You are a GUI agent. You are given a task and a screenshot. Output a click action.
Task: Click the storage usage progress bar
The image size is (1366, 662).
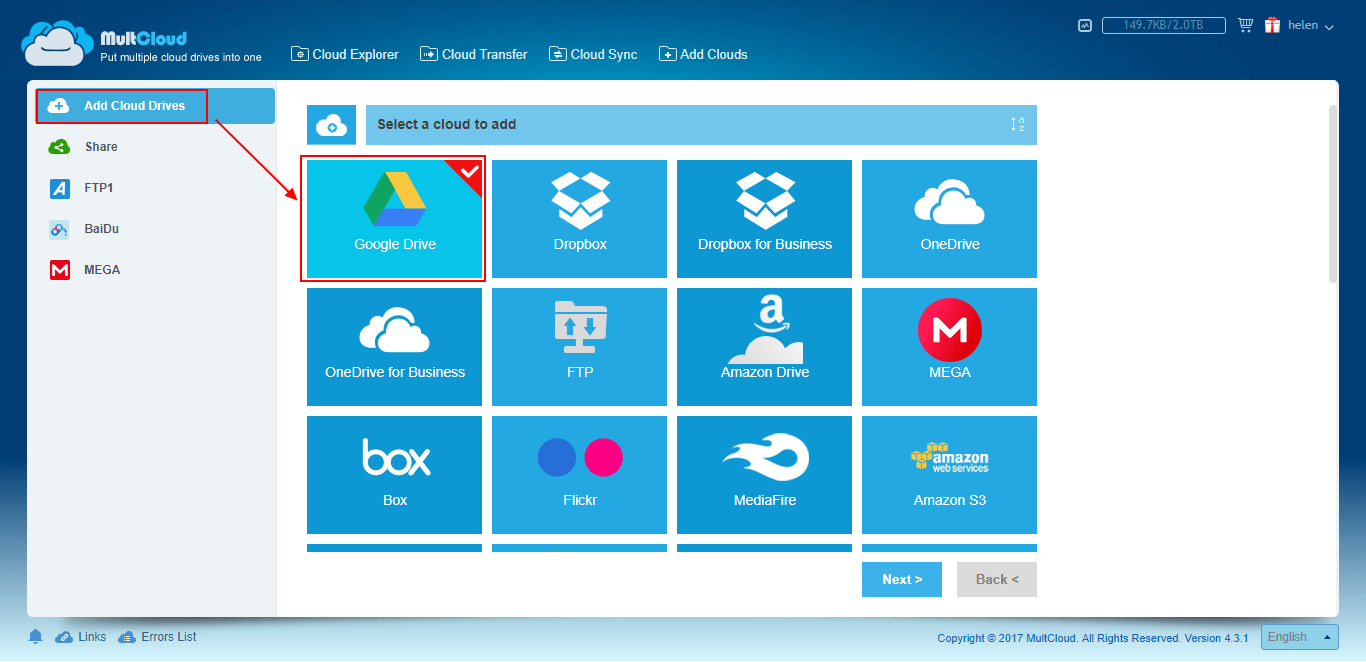coord(1165,26)
